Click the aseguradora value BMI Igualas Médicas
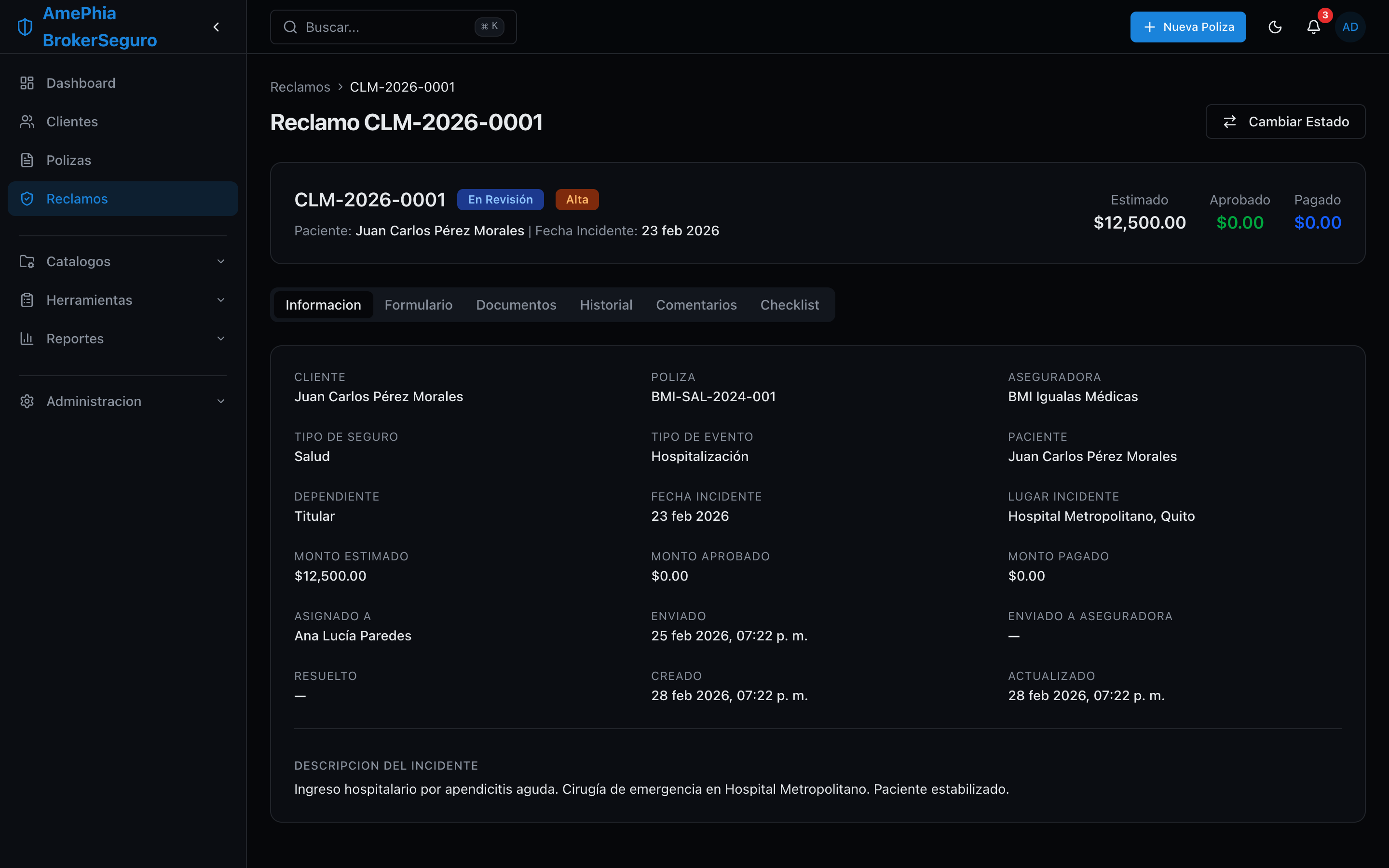Screen dimensions: 1389x868 click(x=1073, y=397)
